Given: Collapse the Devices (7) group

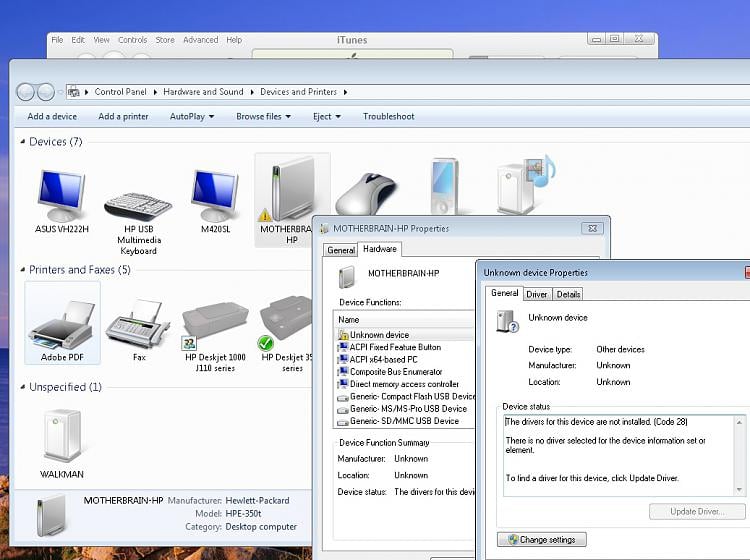Looking at the screenshot, I should [x=22, y=142].
